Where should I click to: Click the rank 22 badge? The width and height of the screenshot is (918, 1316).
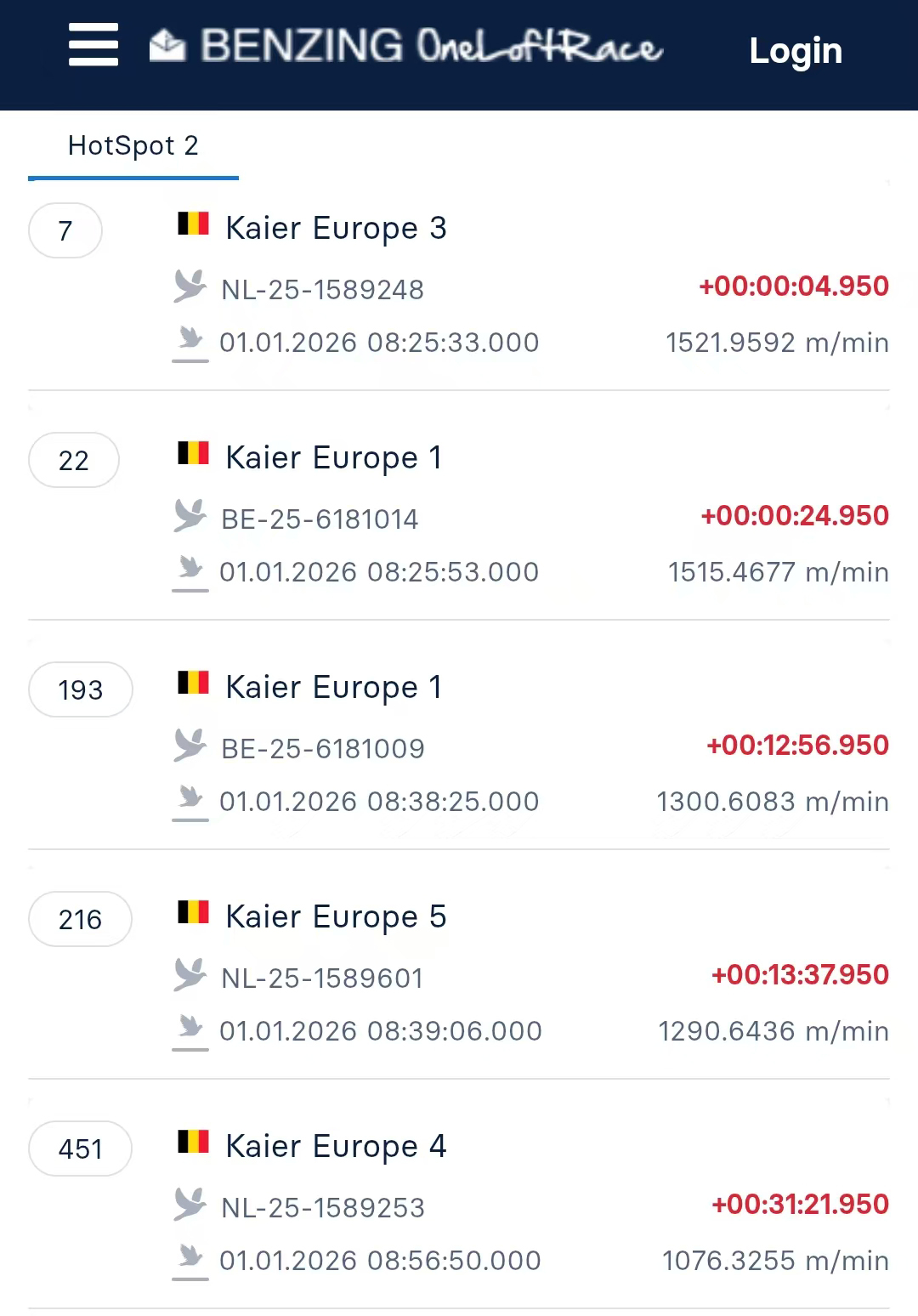pos(74,460)
